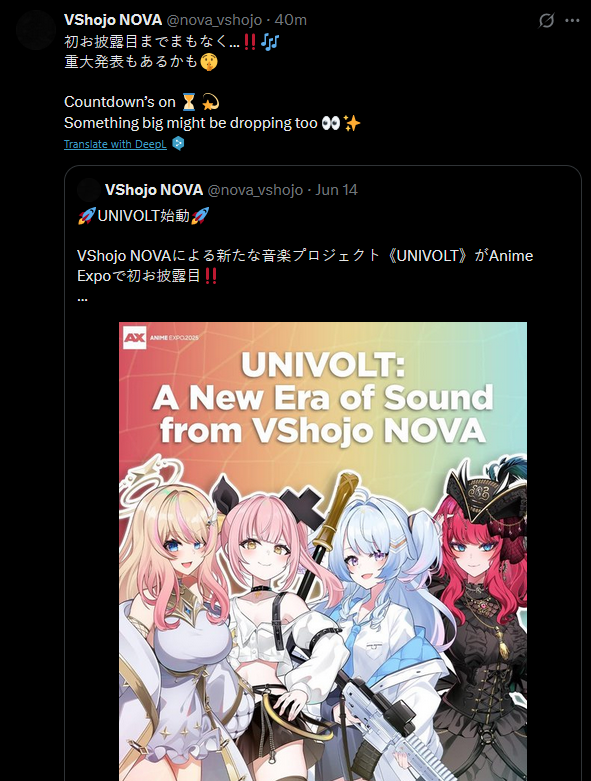This screenshot has height=781, width=591.
Task: Click the quoted tweet's small profile avatar
Action: pyautogui.click(x=89, y=190)
